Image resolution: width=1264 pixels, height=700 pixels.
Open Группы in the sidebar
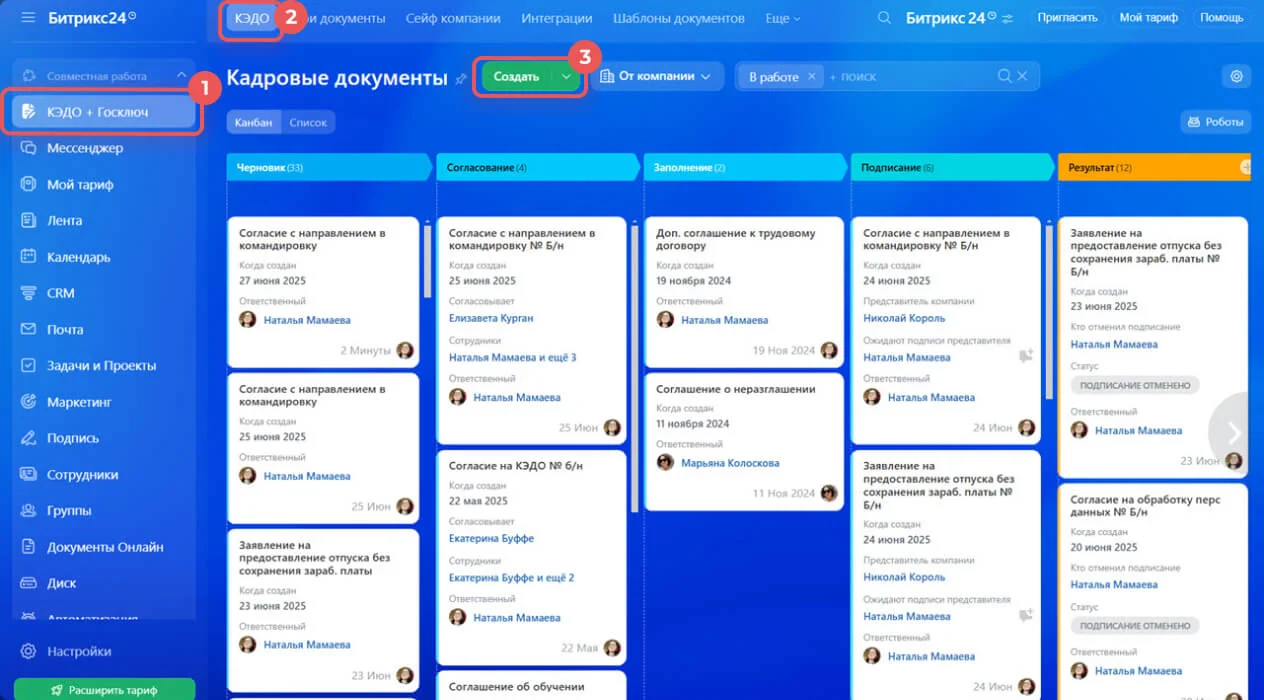(69, 511)
